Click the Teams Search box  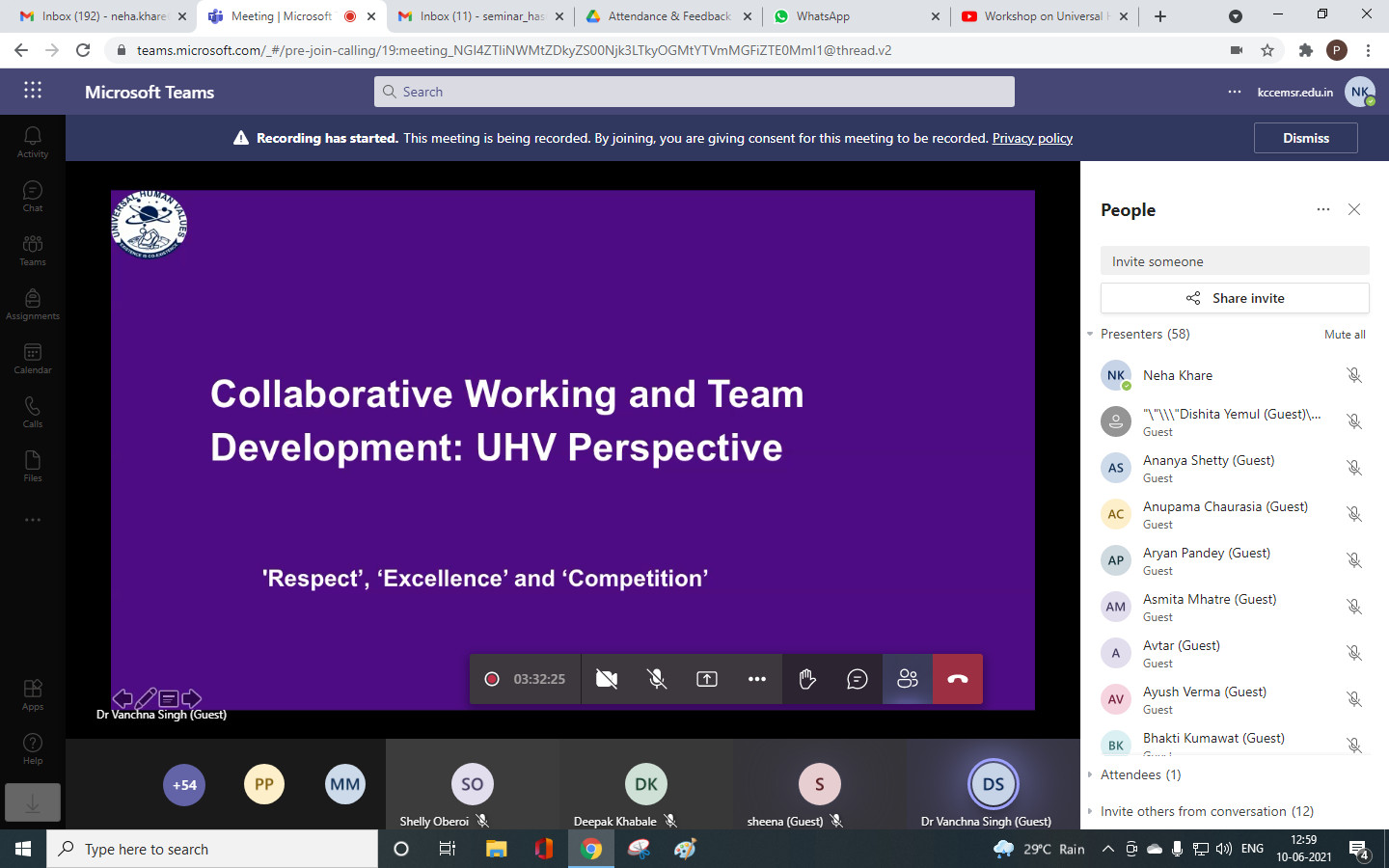pos(694,92)
